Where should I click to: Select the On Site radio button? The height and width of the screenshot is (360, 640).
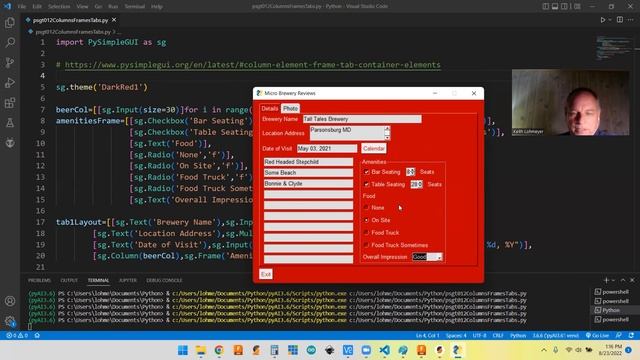(x=367, y=220)
